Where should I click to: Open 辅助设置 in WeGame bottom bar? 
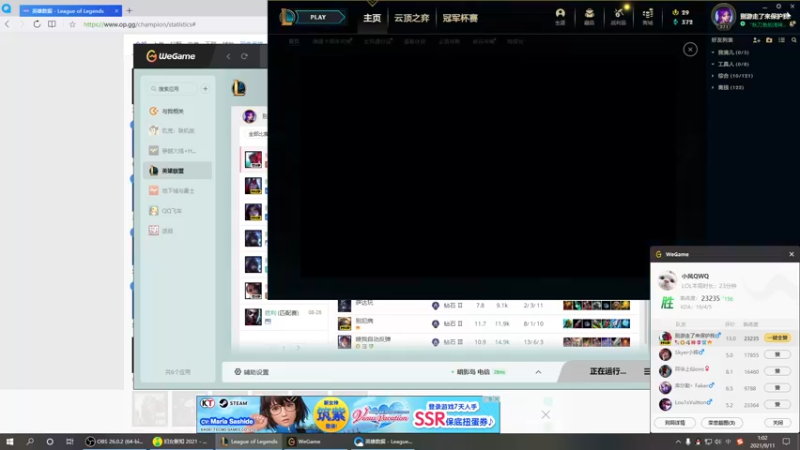coord(252,372)
